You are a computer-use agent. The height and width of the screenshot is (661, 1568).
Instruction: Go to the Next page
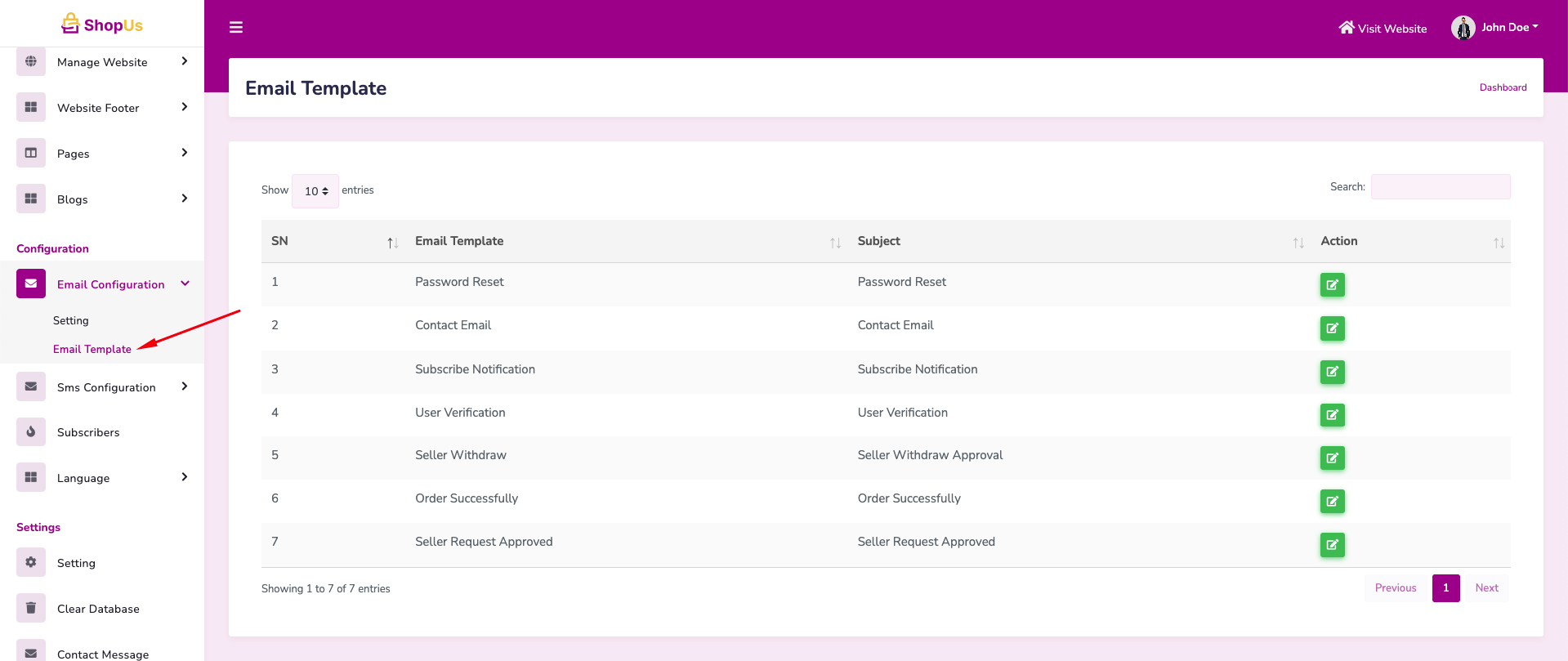click(1486, 588)
